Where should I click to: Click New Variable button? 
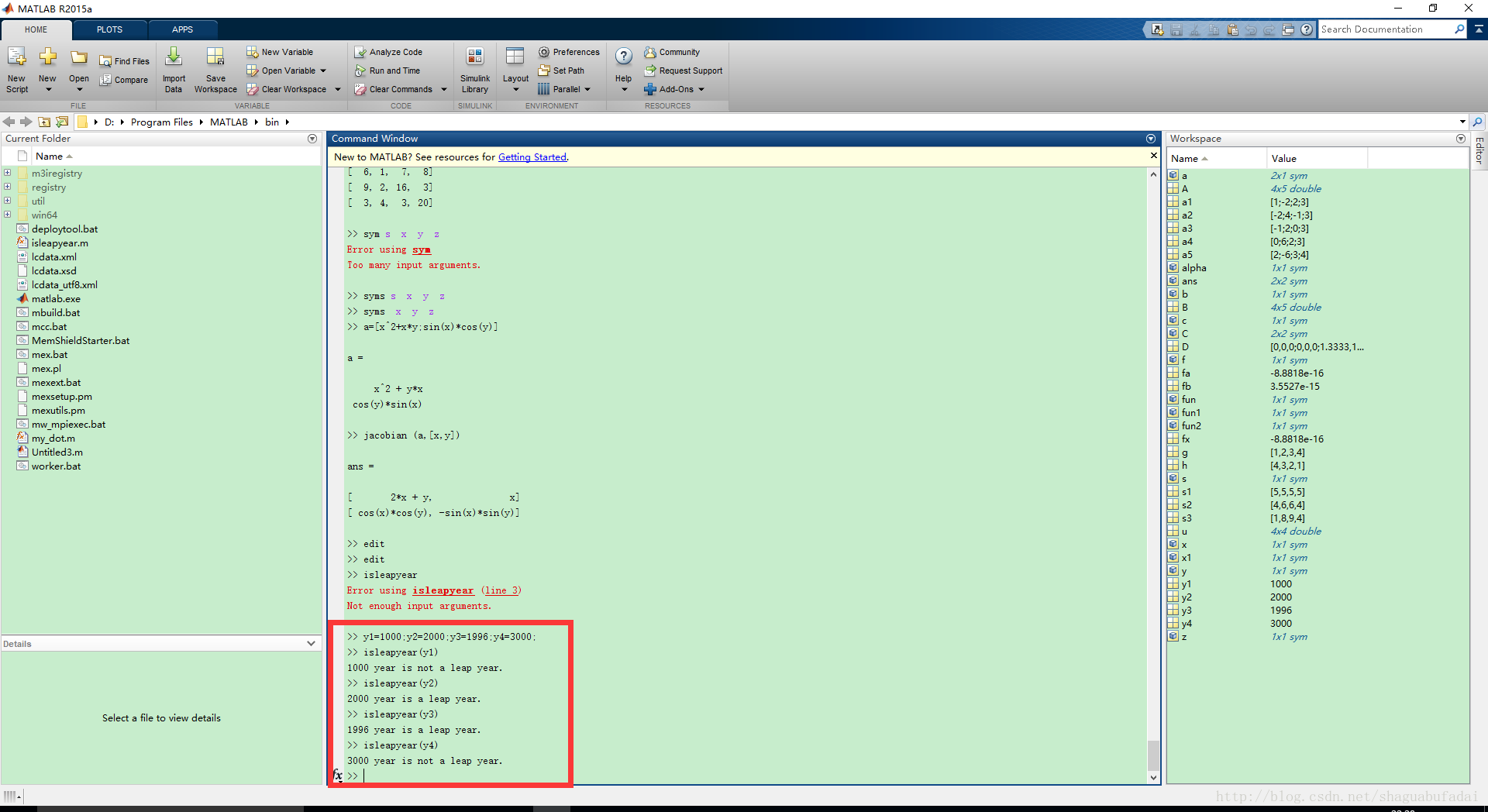(x=280, y=52)
